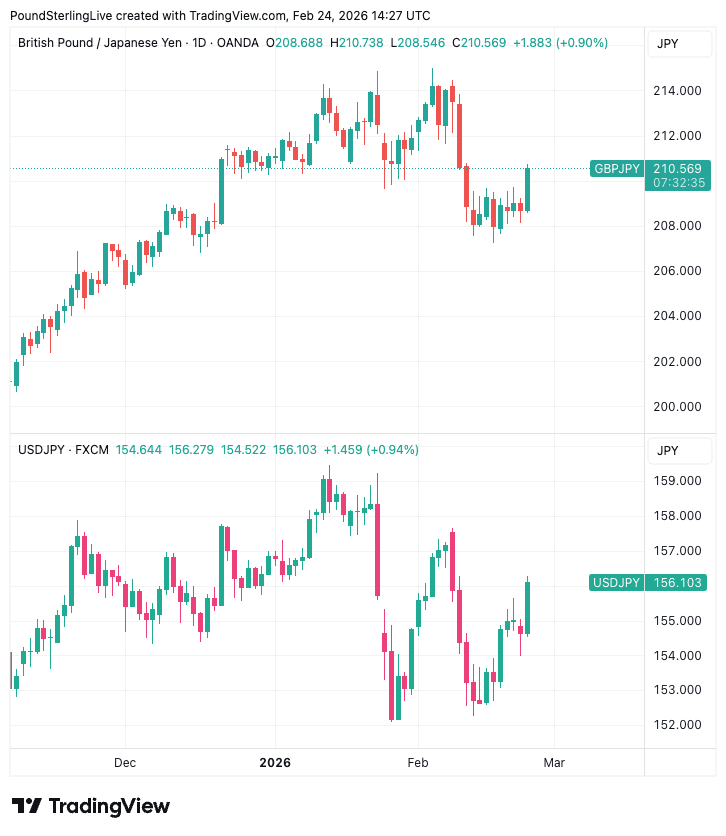This screenshot has width=726, height=836.
Task: Click the Feb label on time axis
Action: [417, 762]
